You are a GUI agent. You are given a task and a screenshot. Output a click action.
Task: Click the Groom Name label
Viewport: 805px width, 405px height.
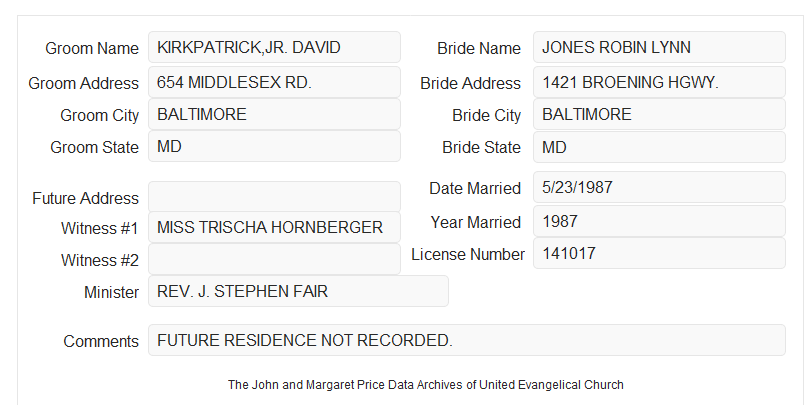pyautogui.click(x=92, y=48)
